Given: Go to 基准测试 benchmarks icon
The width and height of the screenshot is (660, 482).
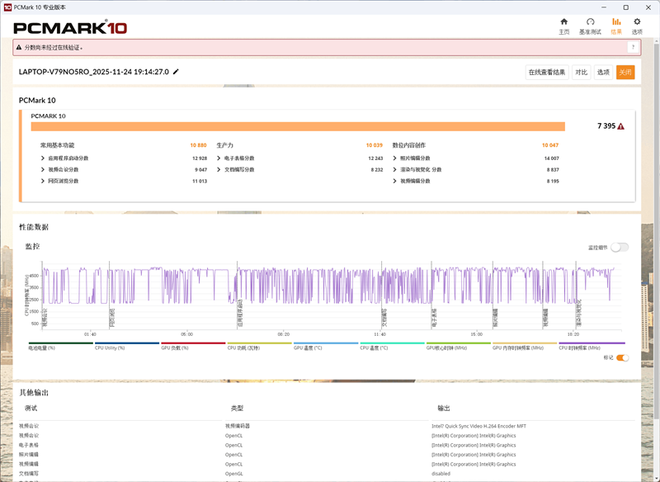Looking at the screenshot, I should (590, 25).
